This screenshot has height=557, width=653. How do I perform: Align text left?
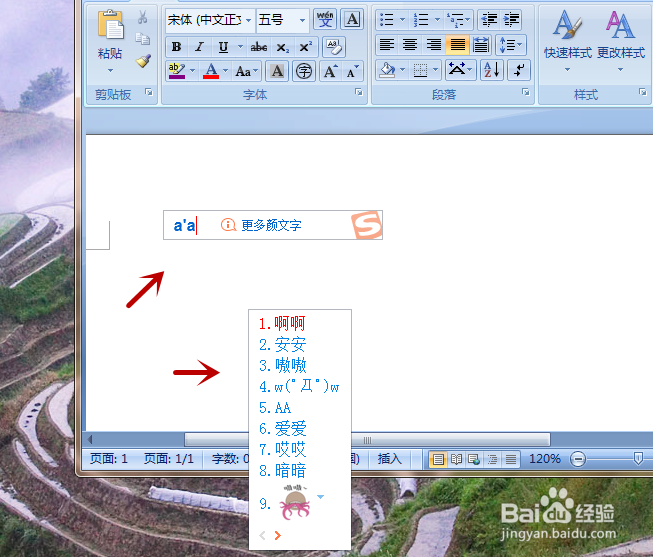387,45
